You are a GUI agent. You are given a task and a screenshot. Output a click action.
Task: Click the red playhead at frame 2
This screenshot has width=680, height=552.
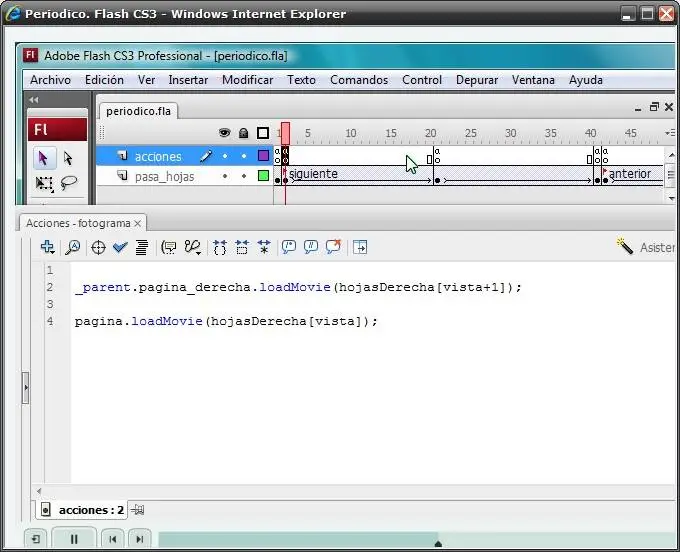pyautogui.click(x=285, y=133)
